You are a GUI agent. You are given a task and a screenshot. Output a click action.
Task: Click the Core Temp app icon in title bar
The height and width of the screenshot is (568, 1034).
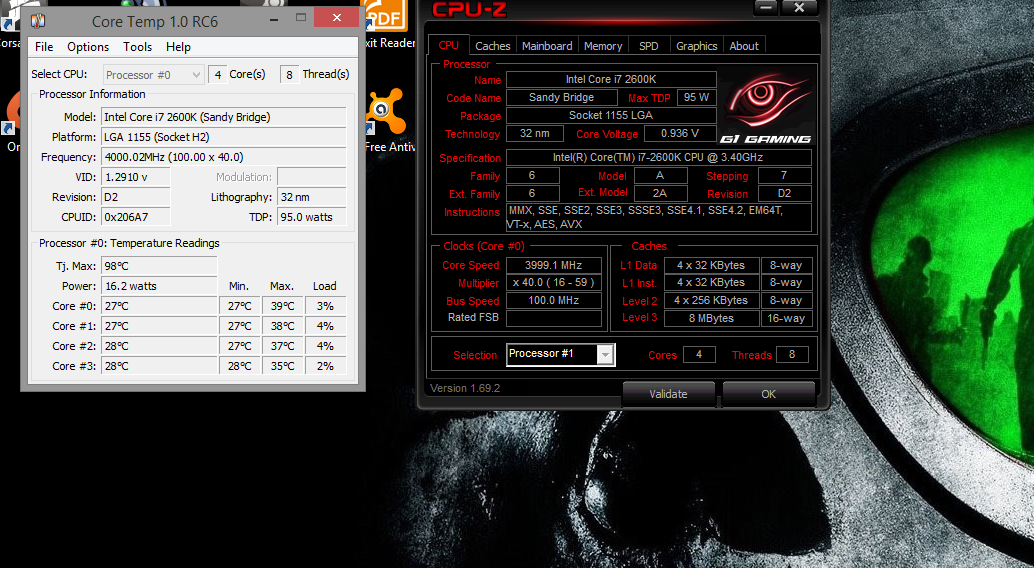click(38, 21)
